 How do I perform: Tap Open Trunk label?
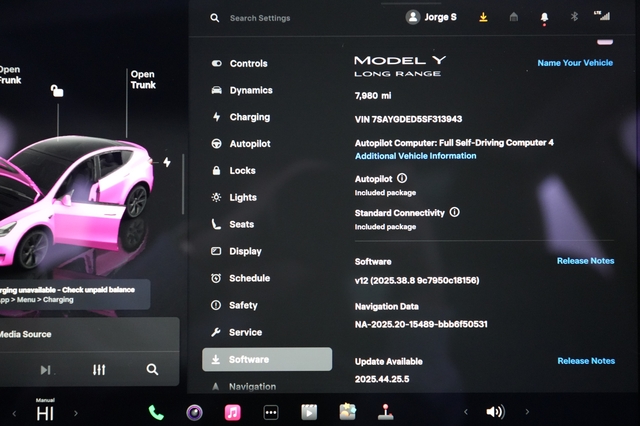(x=143, y=80)
